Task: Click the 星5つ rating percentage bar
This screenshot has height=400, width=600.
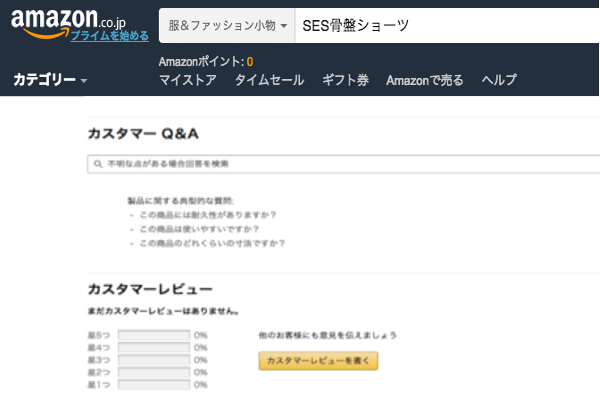Action: point(154,335)
